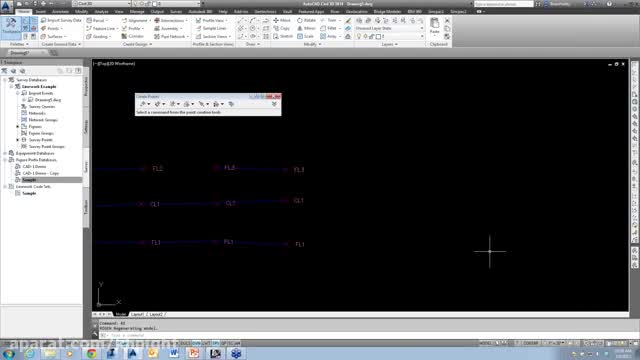Click the Corridor tool in Create Design

tap(133, 36)
